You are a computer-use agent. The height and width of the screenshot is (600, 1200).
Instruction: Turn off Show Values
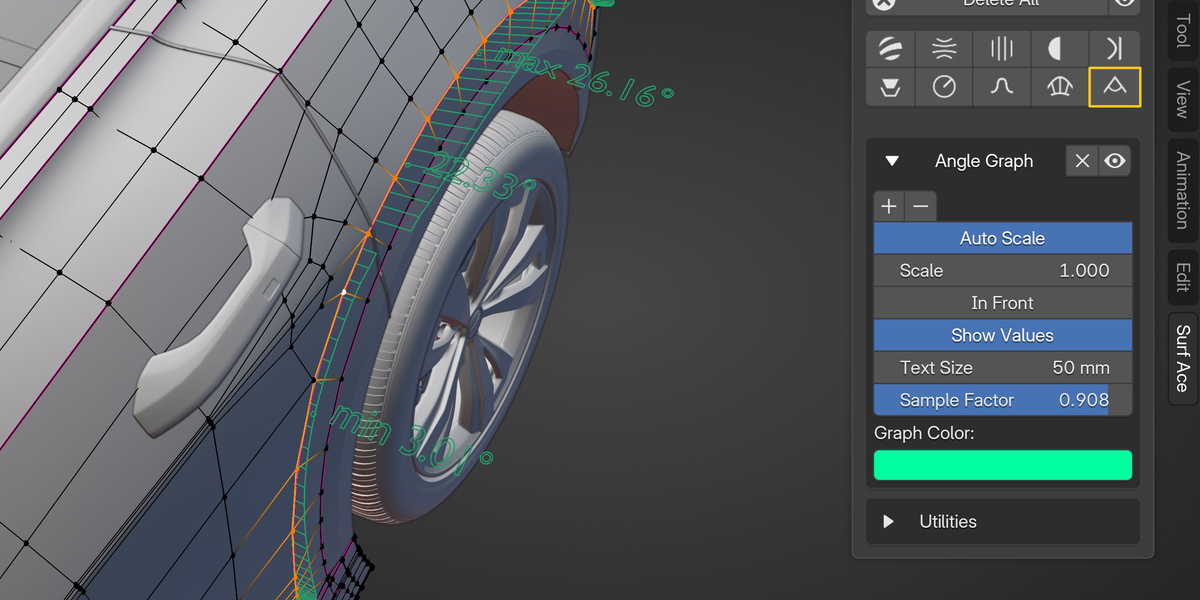pyautogui.click(x=1002, y=335)
